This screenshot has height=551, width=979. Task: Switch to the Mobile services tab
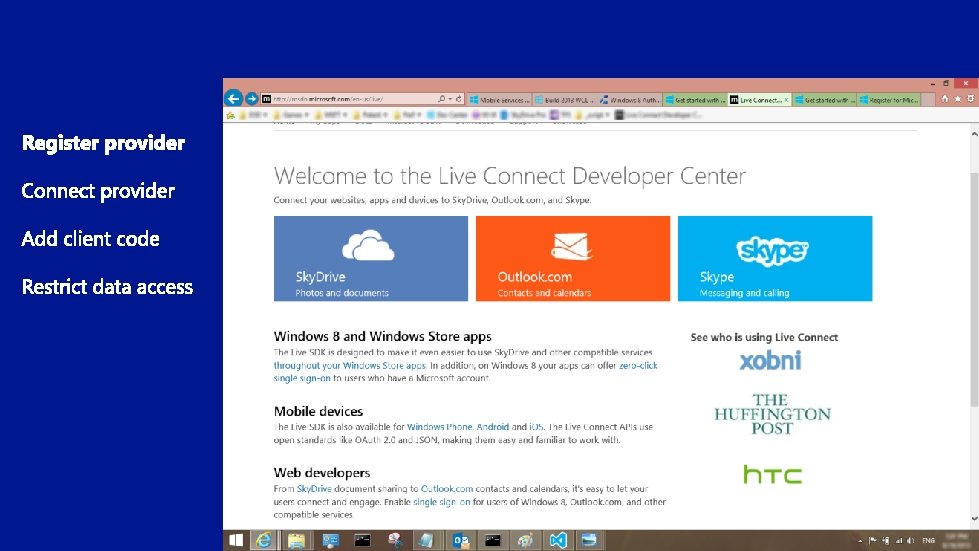tap(500, 100)
